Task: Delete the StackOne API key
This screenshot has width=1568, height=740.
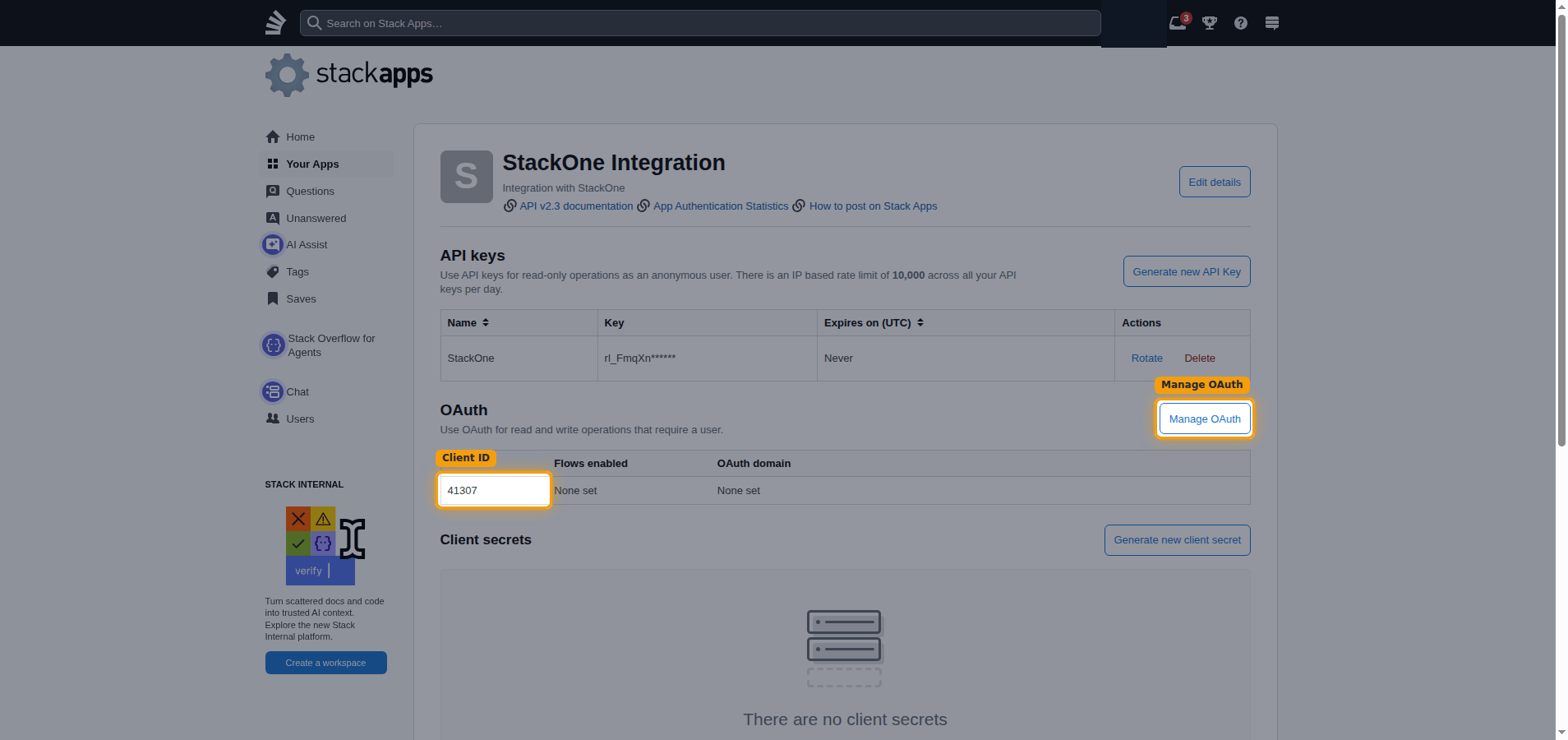Action: 1200,358
